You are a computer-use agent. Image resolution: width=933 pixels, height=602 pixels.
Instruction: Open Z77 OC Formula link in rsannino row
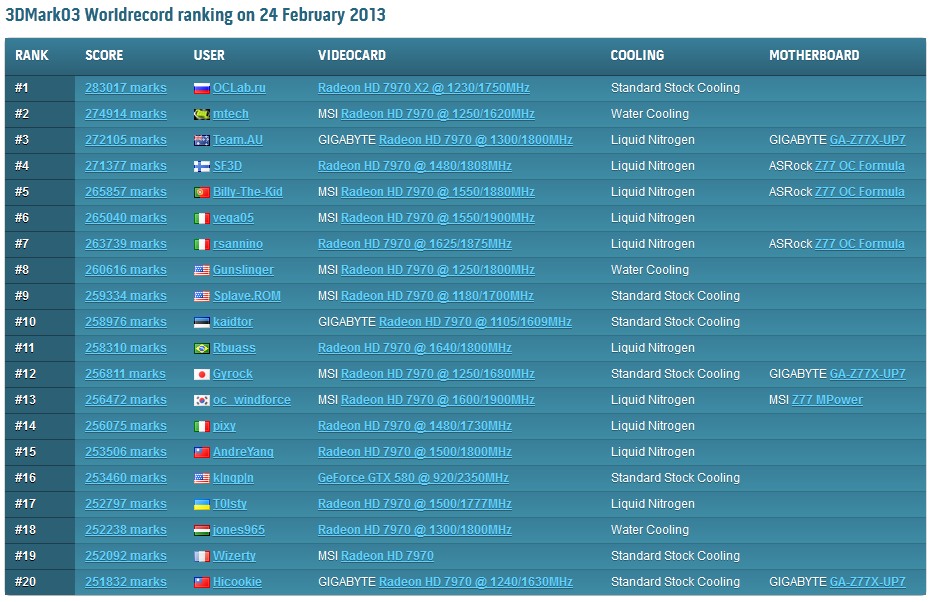click(860, 243)
